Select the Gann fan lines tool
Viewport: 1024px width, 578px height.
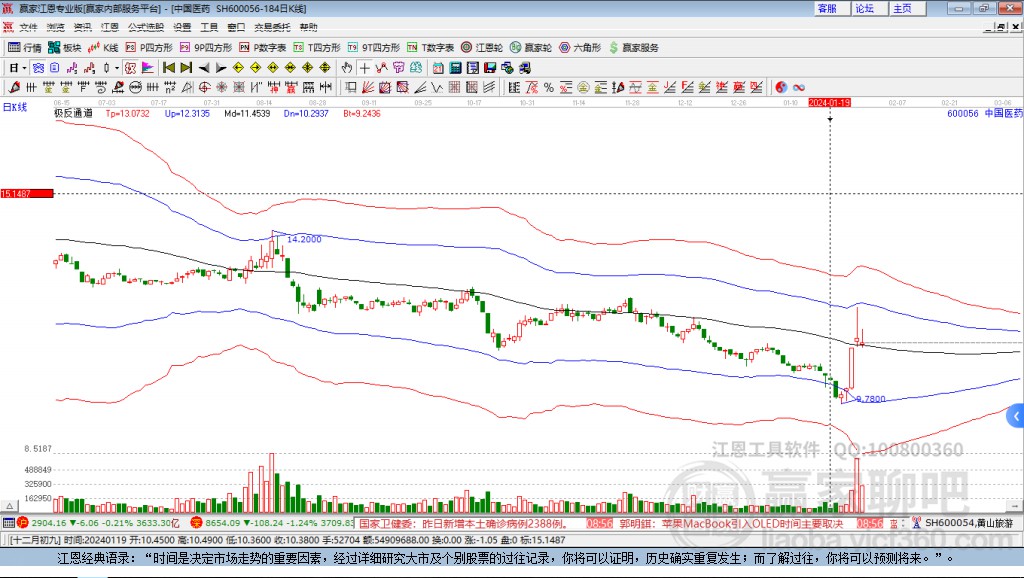click(368, 88)
